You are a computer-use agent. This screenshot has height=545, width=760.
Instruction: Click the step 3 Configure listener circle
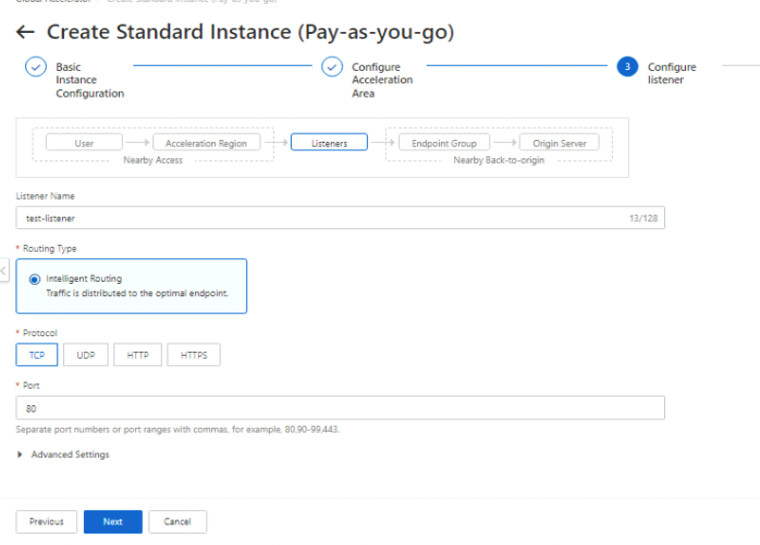click(627, 67)
